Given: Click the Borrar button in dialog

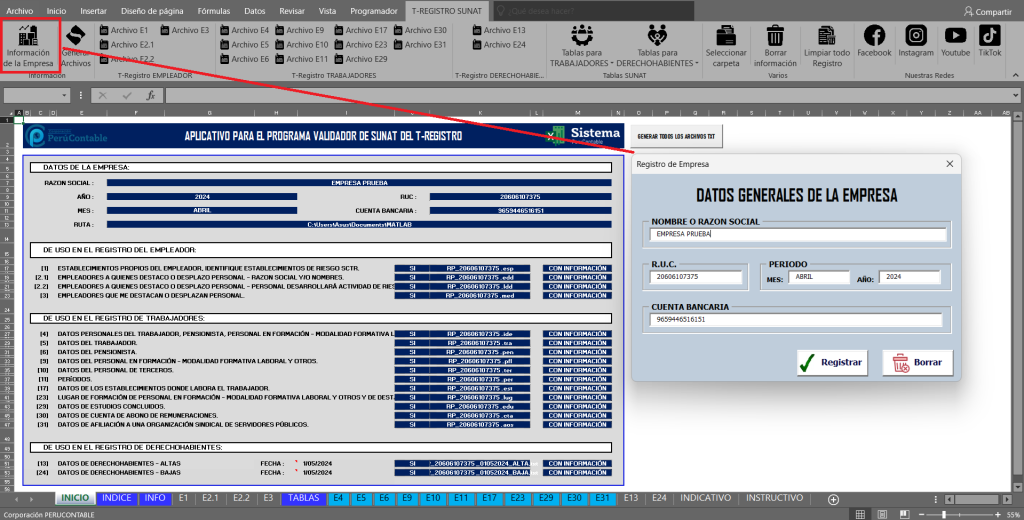Looking at the screenshot, I should (918, 363).
